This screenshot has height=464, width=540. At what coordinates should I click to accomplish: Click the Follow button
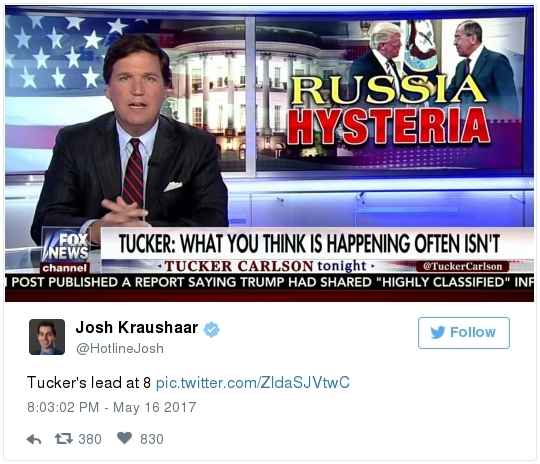click(464, 333)
